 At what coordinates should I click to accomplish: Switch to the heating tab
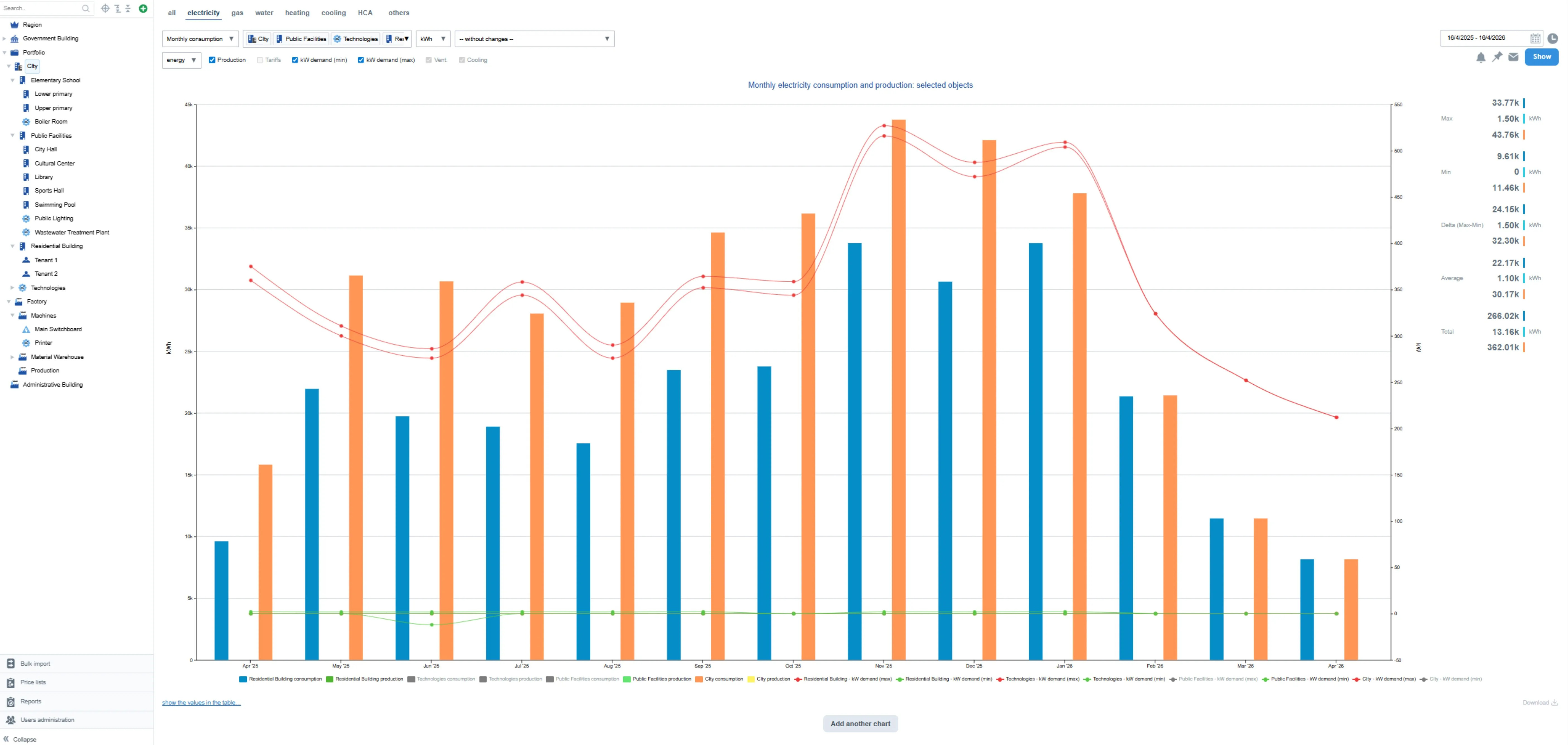click(297, 13)
